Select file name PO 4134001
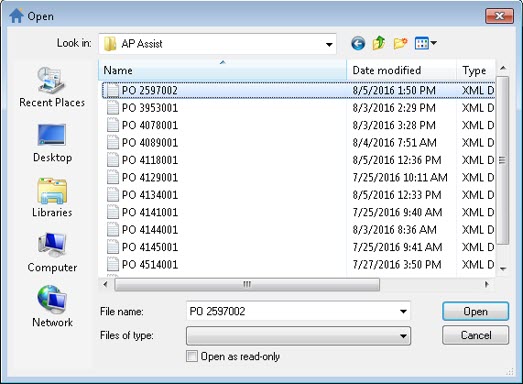523x384 pixels. point(150,195)
